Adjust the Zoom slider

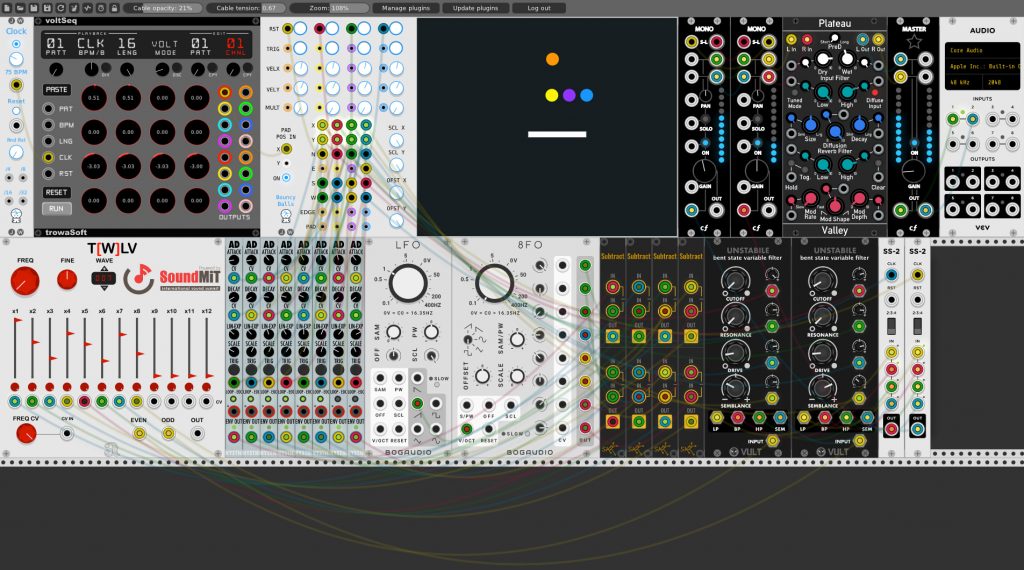click(329, 8)
